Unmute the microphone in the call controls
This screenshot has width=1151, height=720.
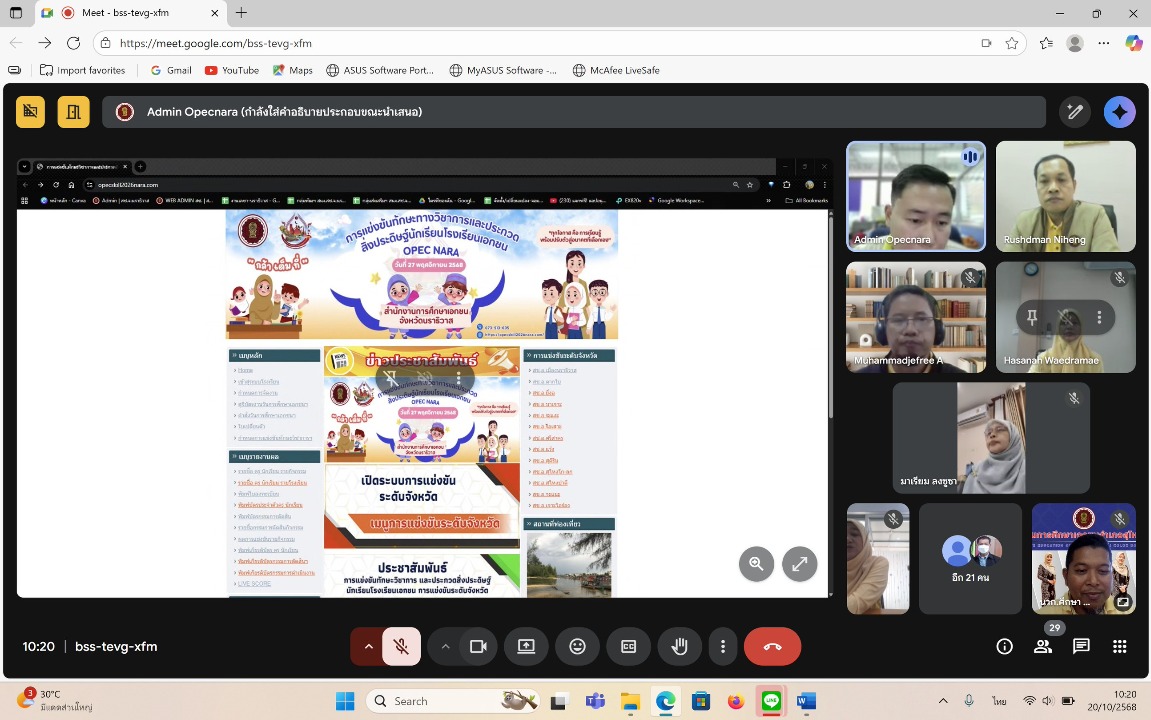[401, 647]
